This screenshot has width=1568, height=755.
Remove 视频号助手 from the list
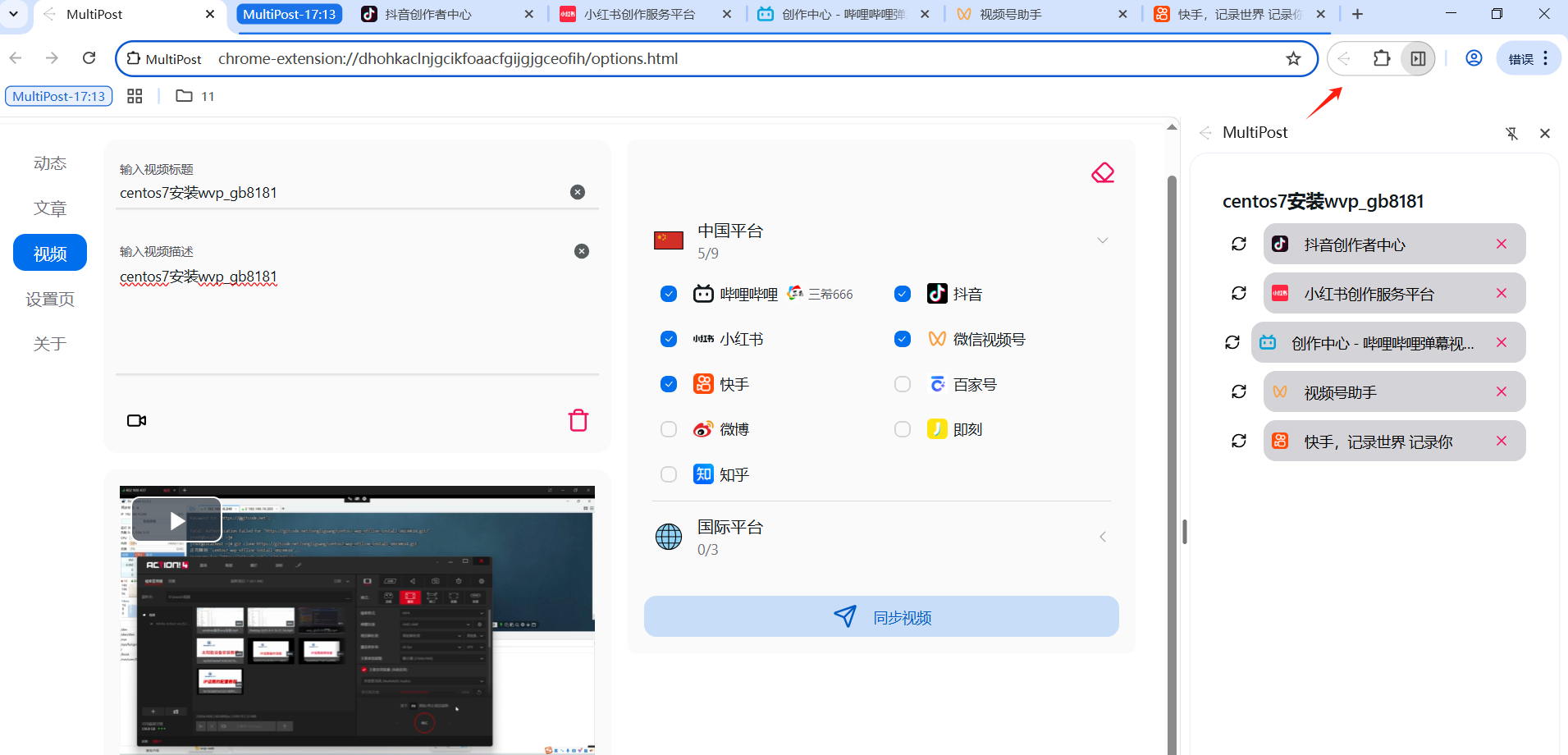(1502, 391)
